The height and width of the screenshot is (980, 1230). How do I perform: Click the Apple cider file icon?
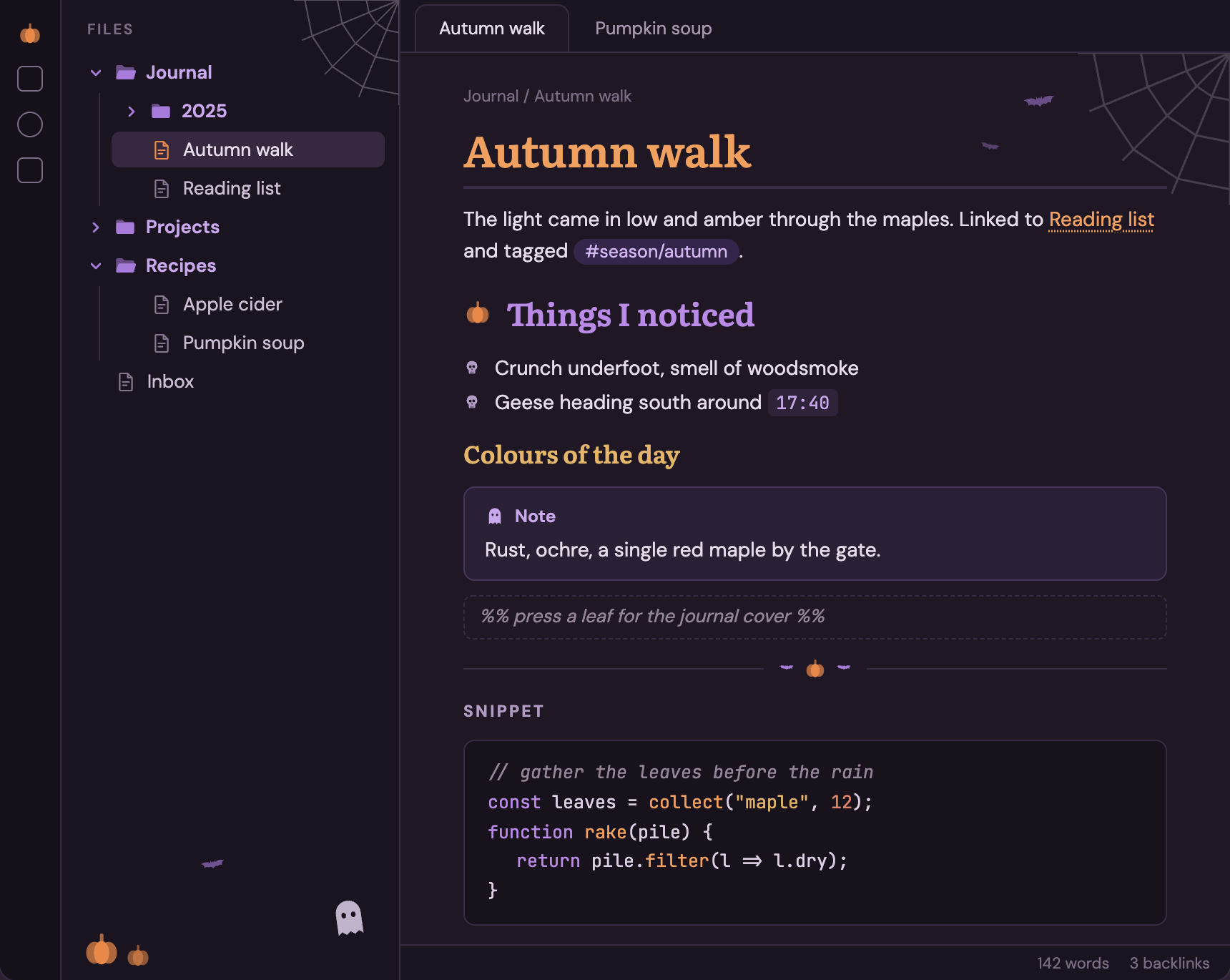pos(162,304)
